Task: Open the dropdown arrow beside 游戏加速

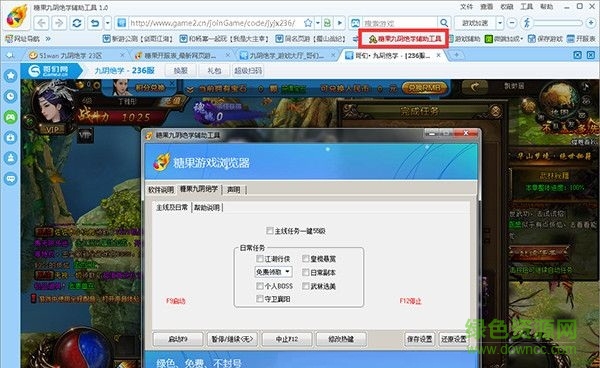Action: [x=500, y=23]
